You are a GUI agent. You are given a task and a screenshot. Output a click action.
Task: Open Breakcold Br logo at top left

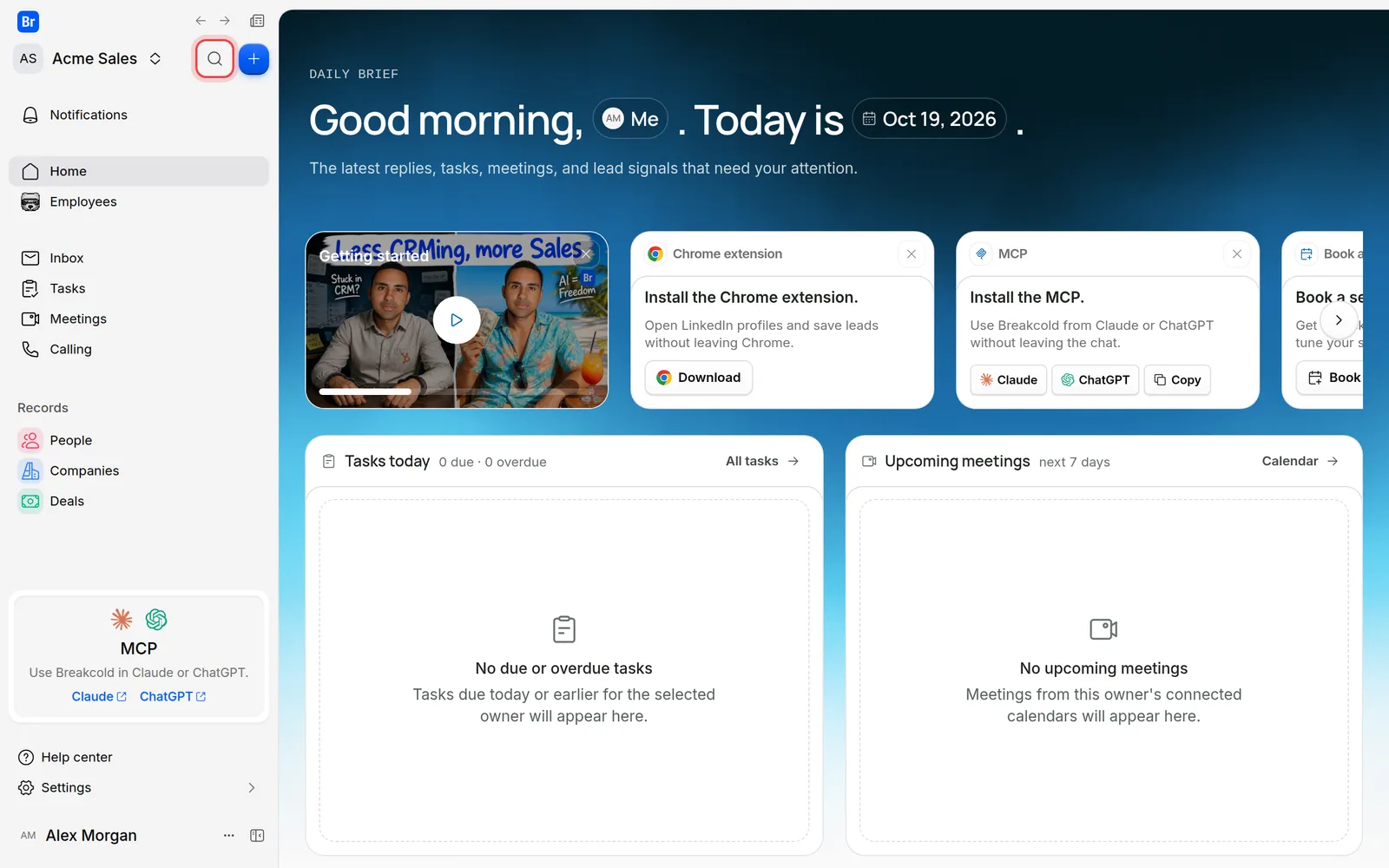[28, 22]
